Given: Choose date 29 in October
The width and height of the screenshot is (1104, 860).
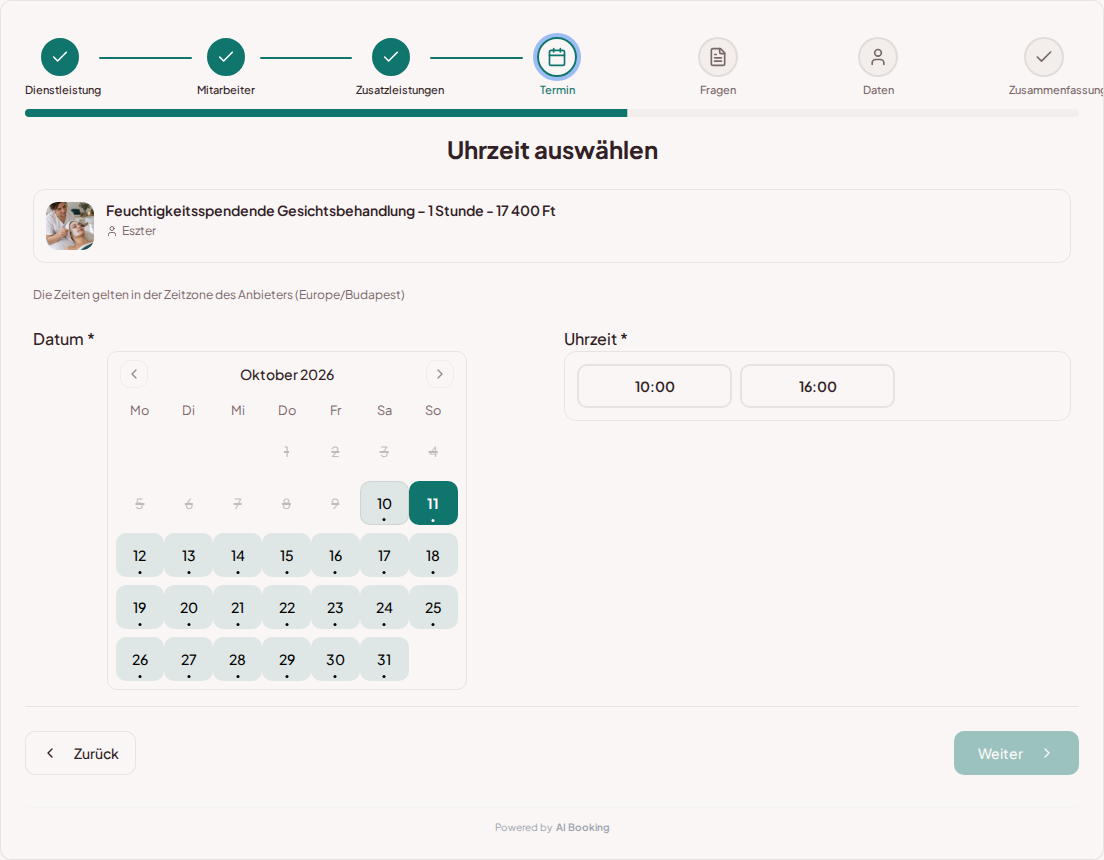Looking at the screenshot, I should [x=287, y=659].
